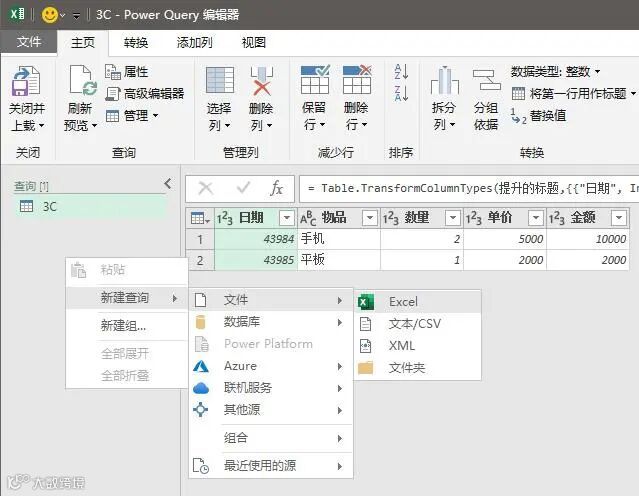
Task: Click the data type icon of 日期 column
Action: (225, 218)
